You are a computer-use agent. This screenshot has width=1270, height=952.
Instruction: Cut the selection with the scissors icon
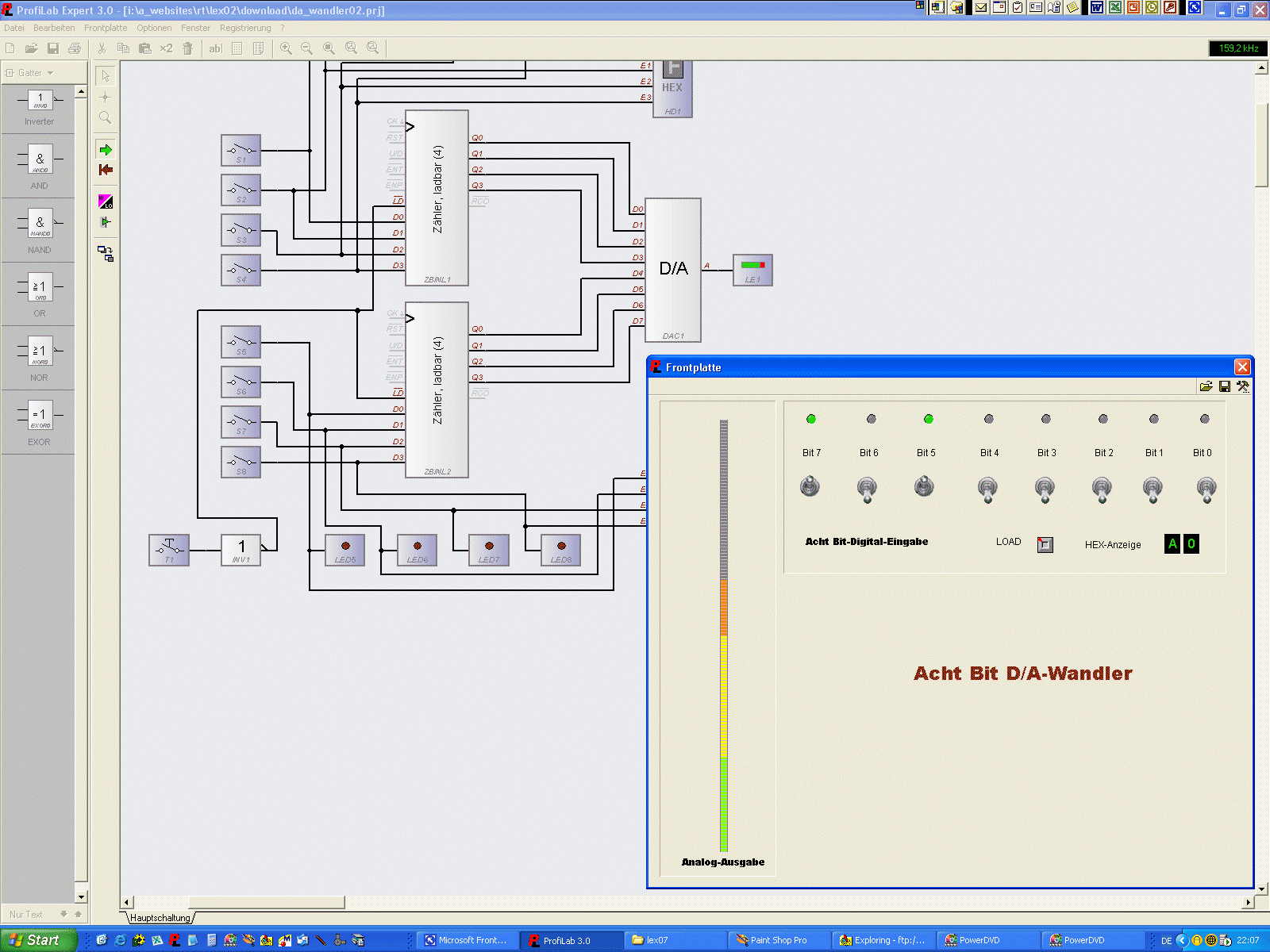(102, 48)
